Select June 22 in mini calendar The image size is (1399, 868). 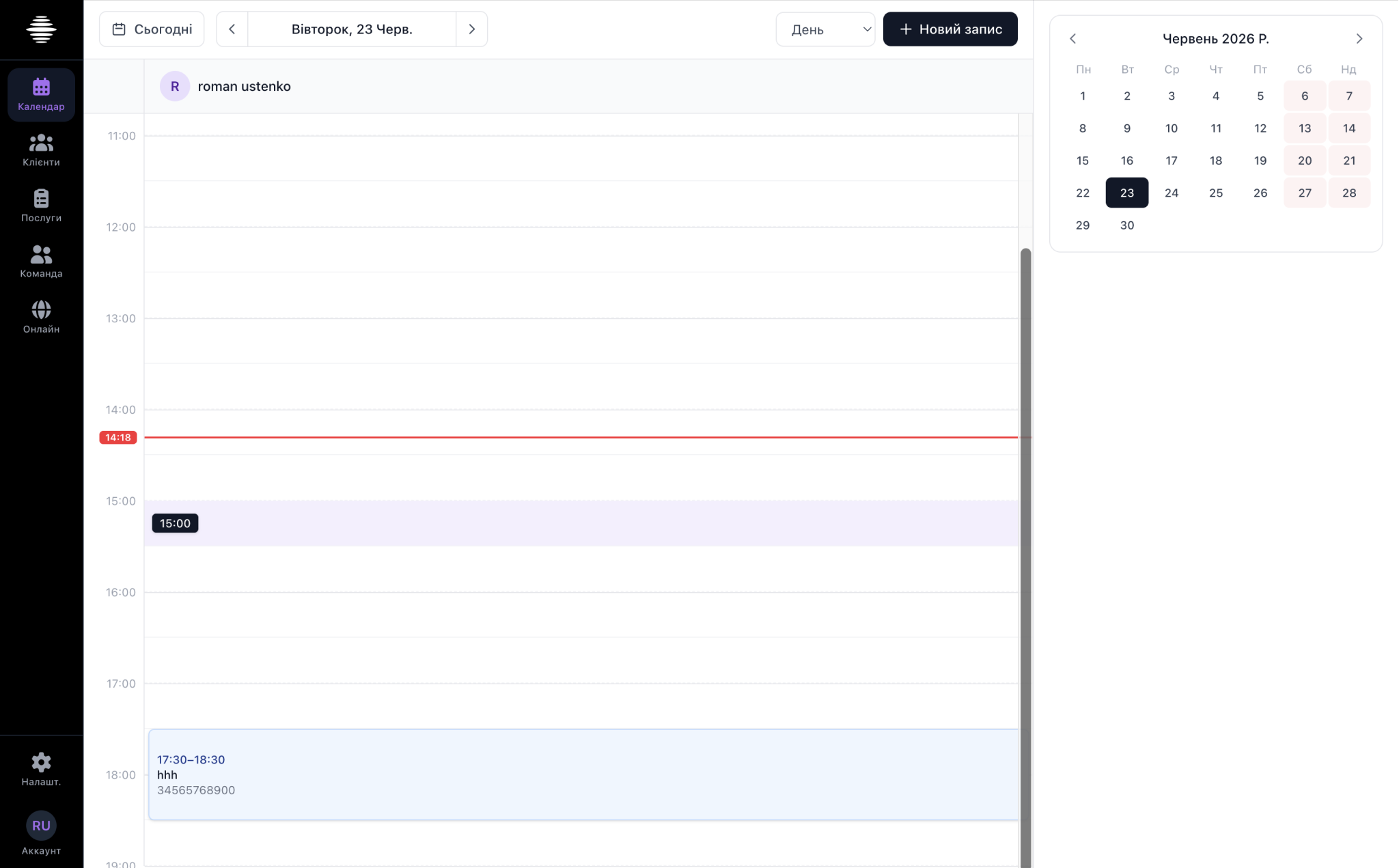tap(1083, 193)
